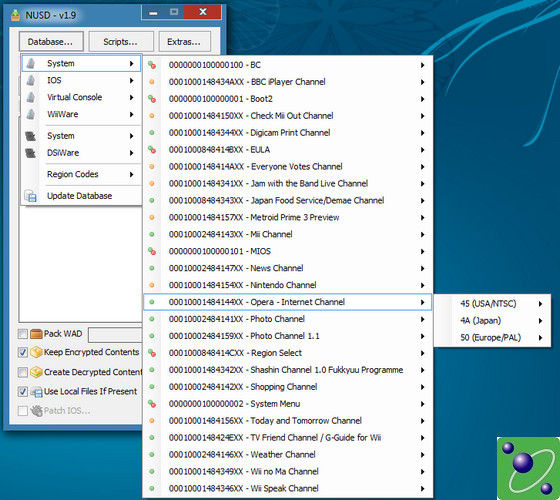
Task: Expand the News Channel submenu arrow
Action: 422,268
